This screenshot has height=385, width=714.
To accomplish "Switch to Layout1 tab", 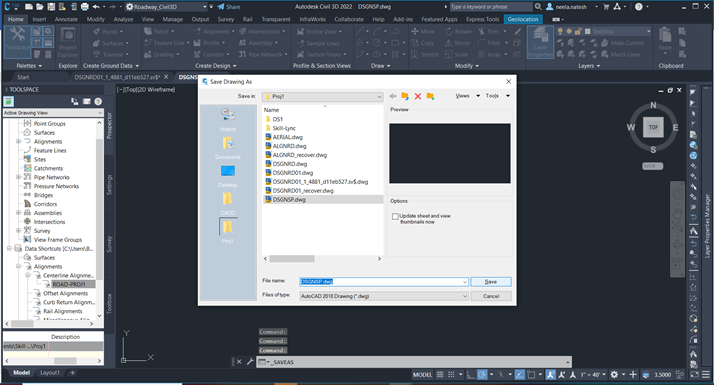I will (50, 373).
